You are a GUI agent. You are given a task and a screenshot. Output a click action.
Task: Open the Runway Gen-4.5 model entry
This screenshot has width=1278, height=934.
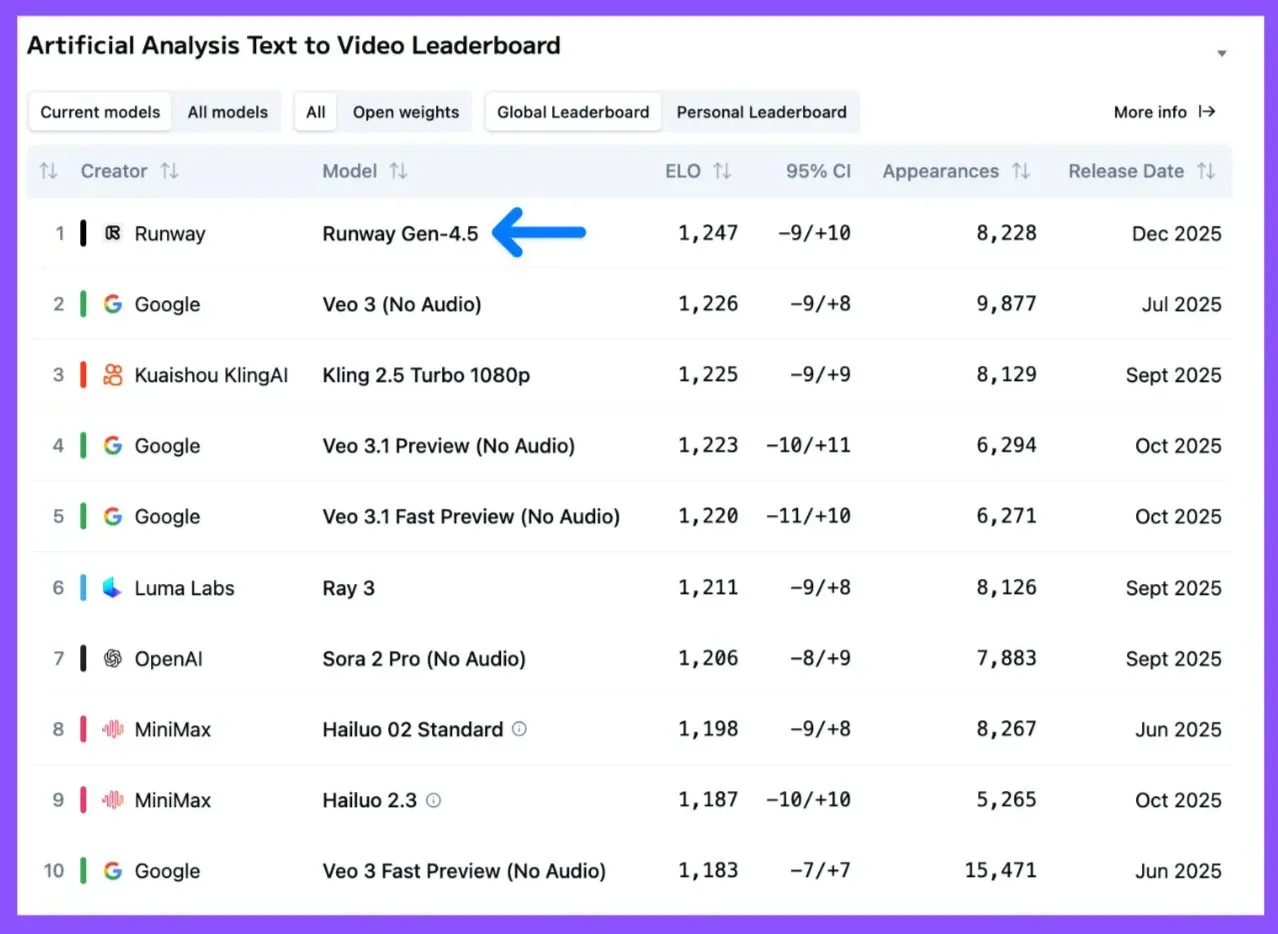tap(400, 234)
